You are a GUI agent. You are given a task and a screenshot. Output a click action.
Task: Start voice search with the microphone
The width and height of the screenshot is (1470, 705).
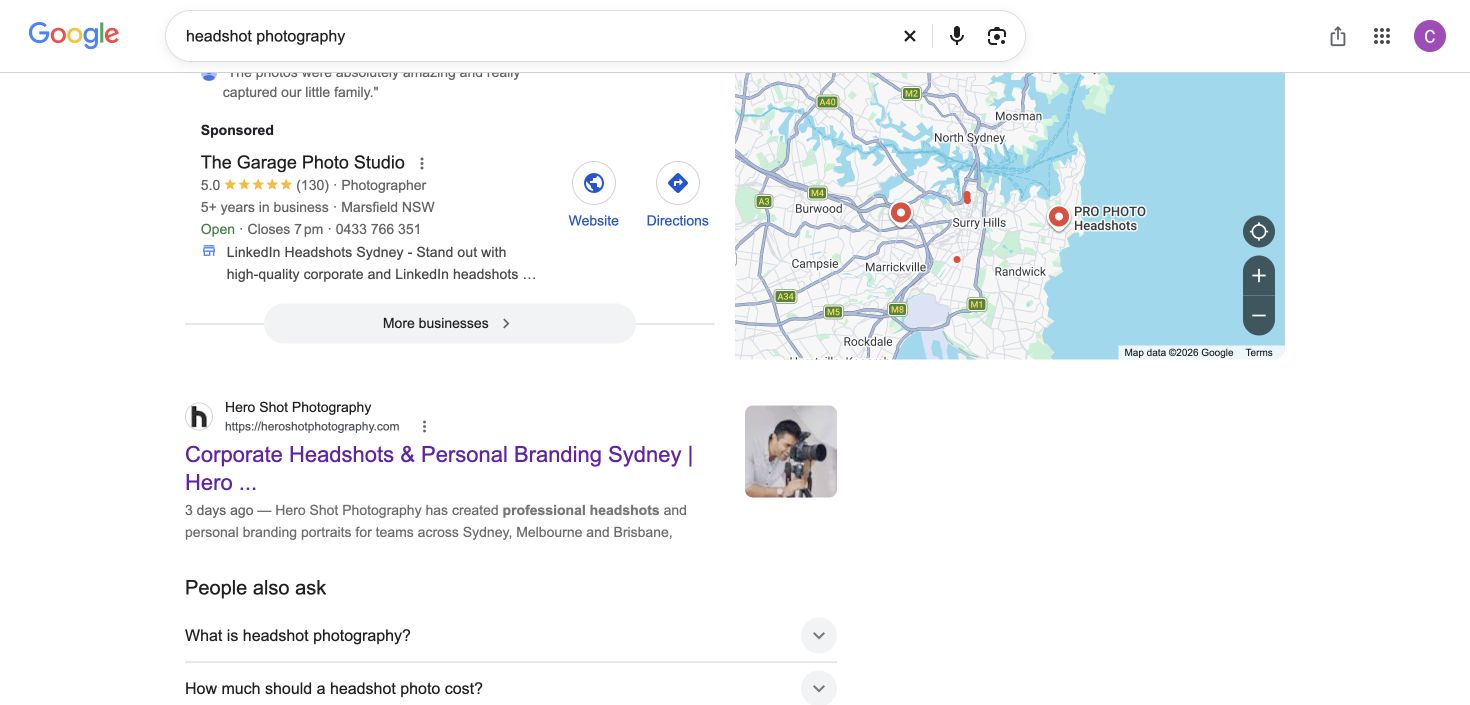[x=957, y=36]
